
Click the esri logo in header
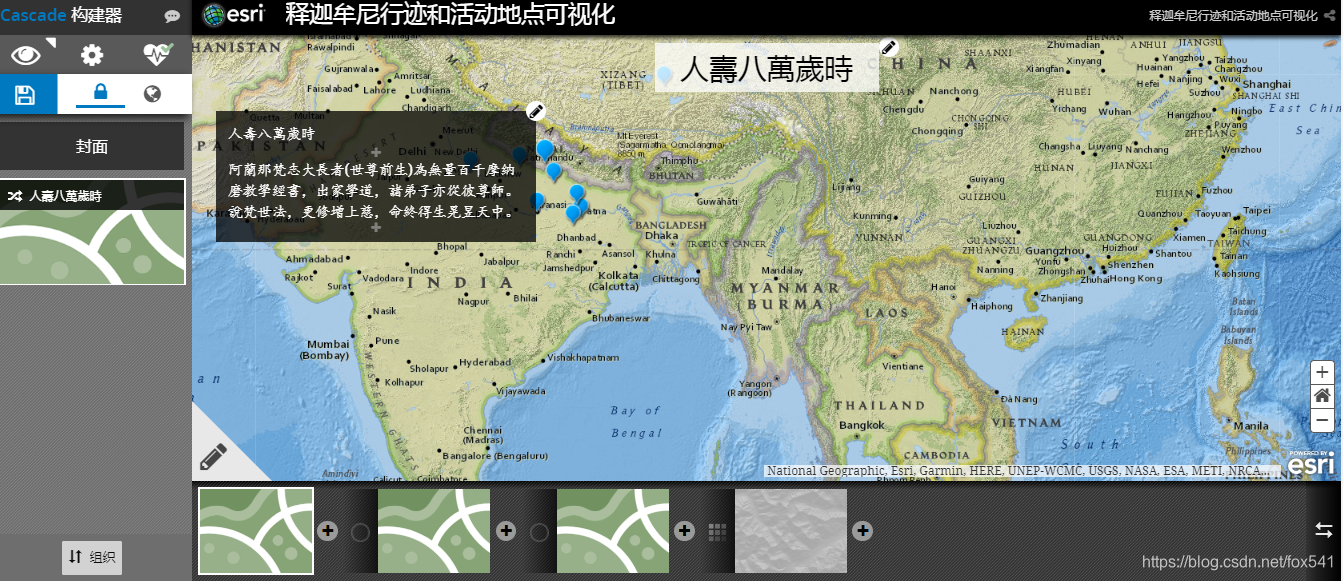click(x=234, y=15)
